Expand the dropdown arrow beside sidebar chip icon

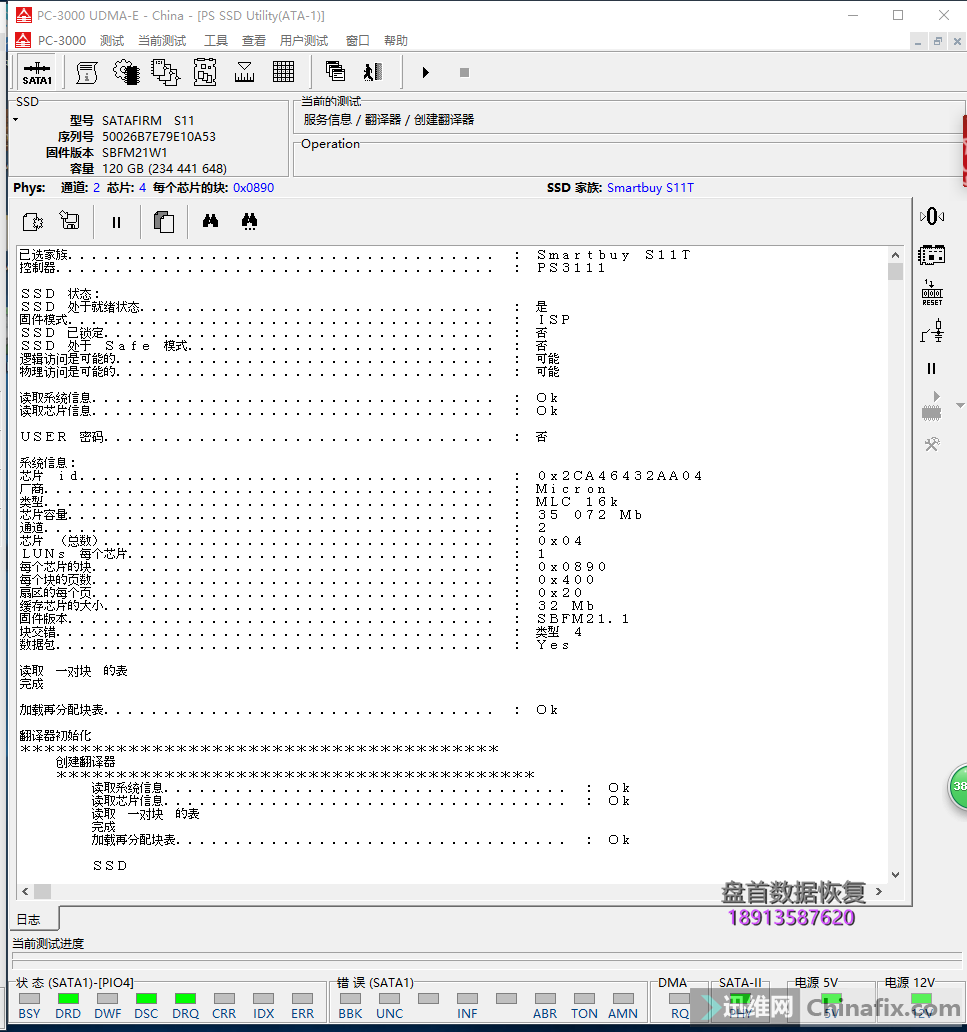960,405
